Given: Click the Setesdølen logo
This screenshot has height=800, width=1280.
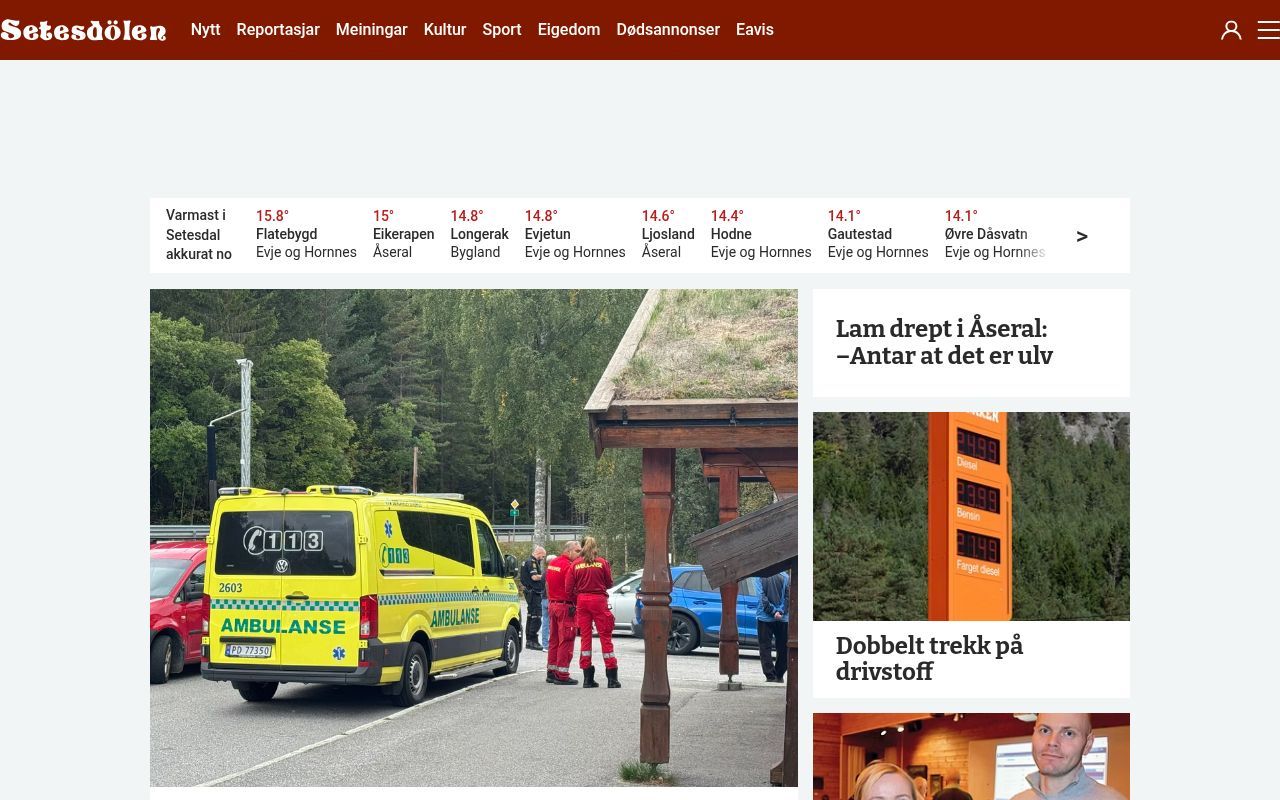Looking at the screenshot, I should pyautogui.click(x=84, y=30).
